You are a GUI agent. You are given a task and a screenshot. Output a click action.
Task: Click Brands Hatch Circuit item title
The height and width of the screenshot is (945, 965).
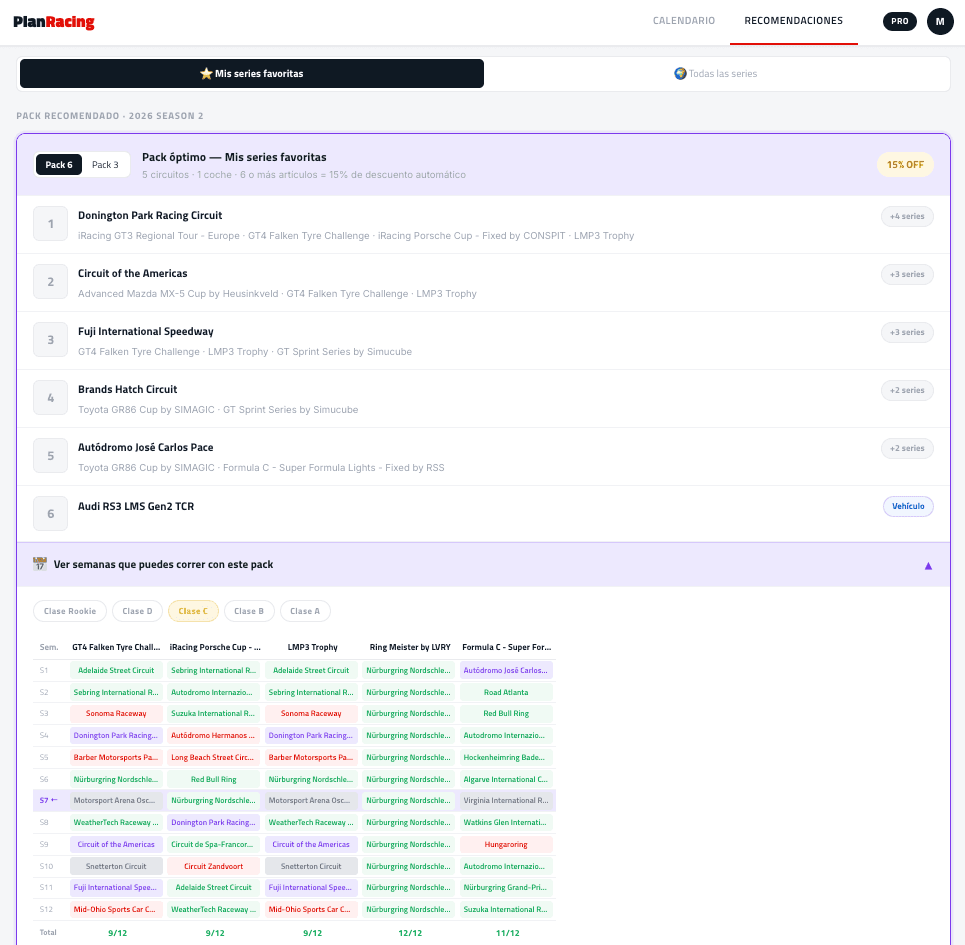click(x=127, y=389)
